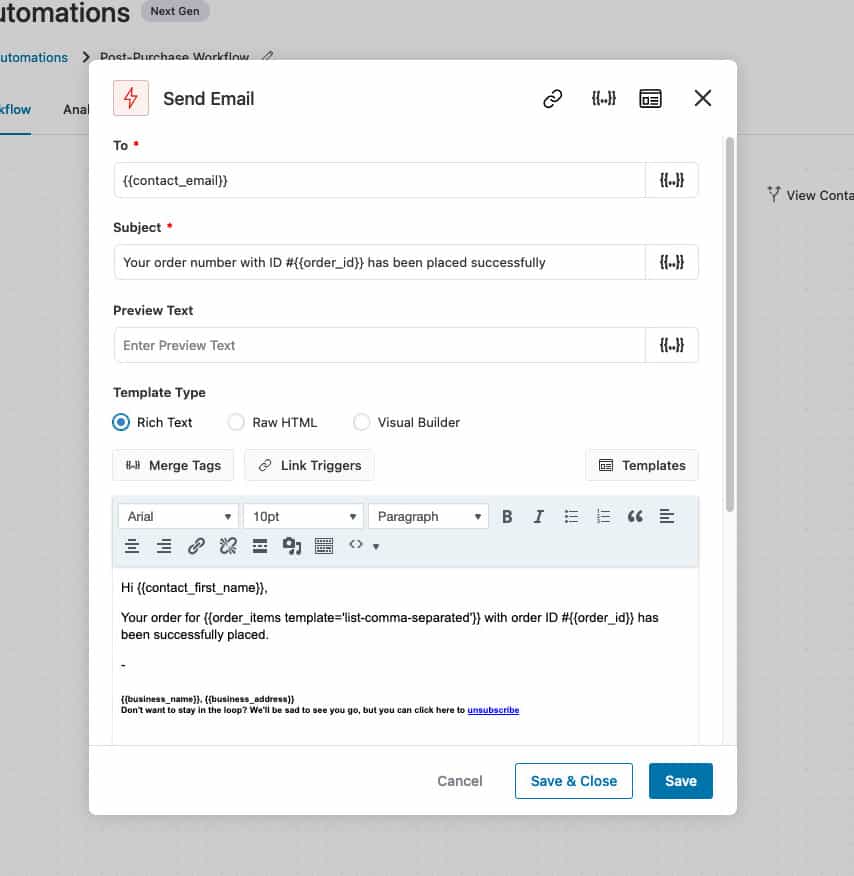Align text center
The image size is (854, 876).
tap(132, 546)
